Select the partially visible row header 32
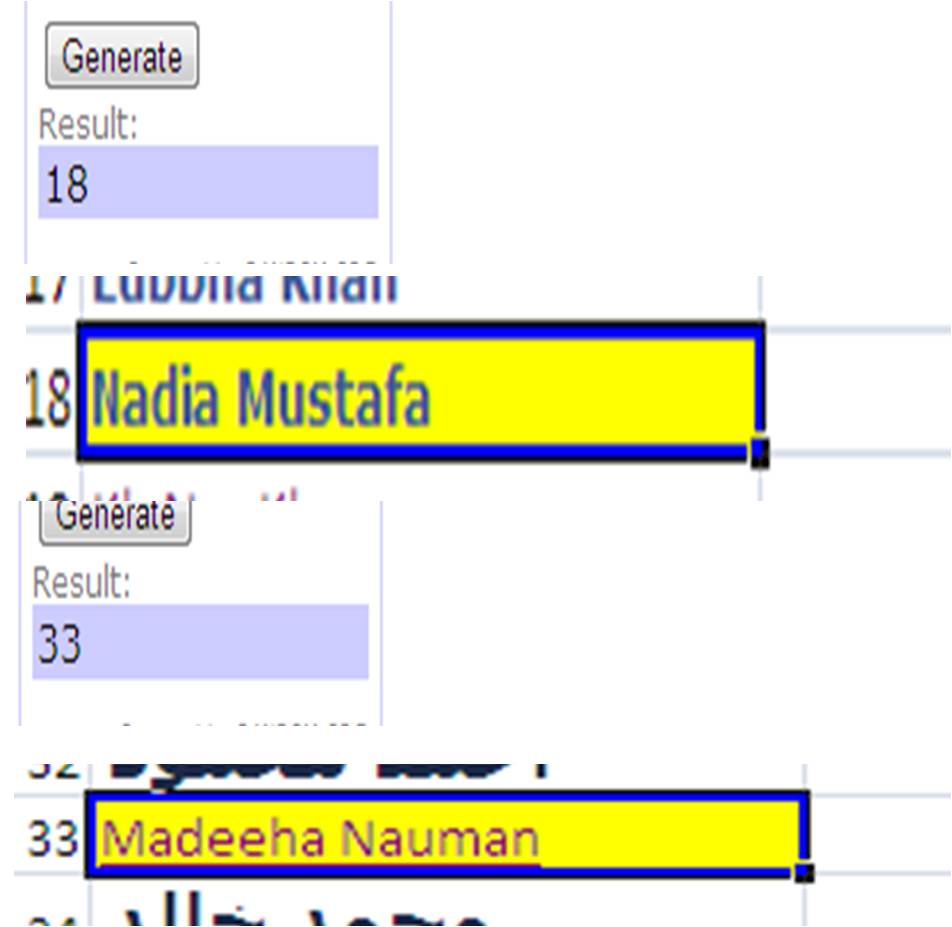The image size is (952, 927). pos(54,771)
